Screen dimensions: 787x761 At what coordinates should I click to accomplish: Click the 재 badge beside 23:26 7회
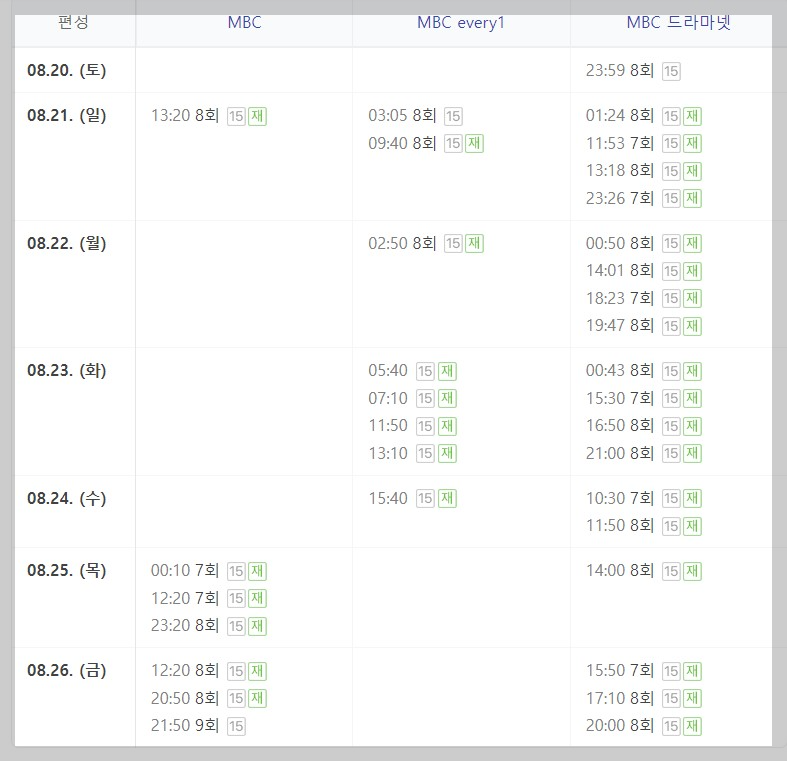[x=693, y=199]
